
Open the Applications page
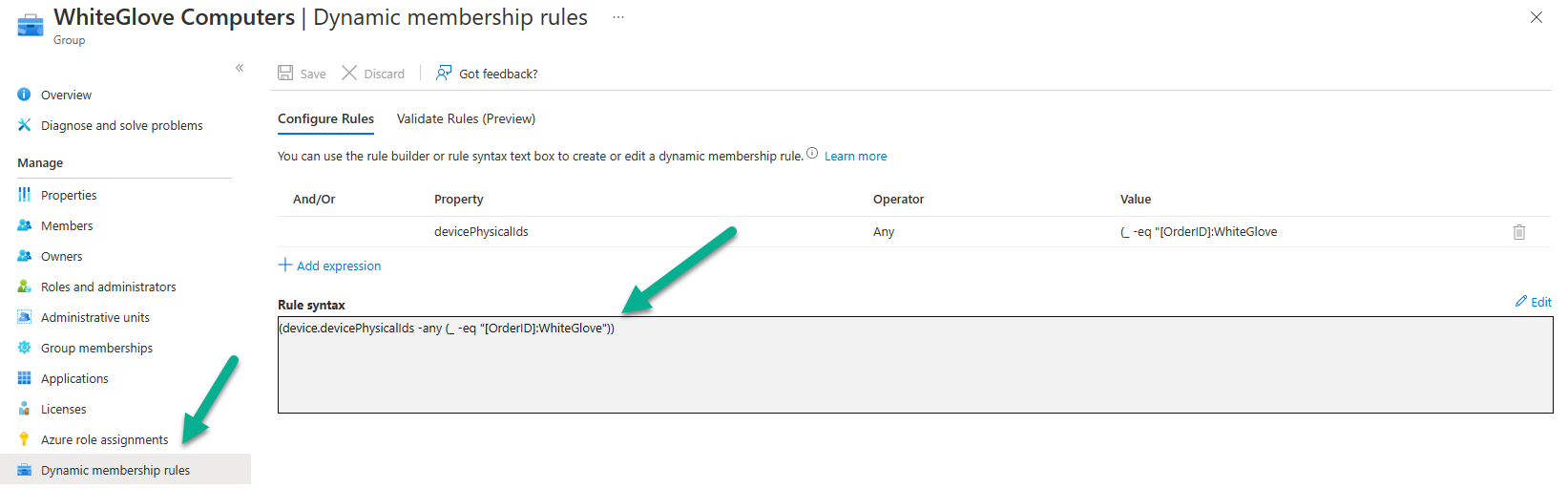click(74, 378)
